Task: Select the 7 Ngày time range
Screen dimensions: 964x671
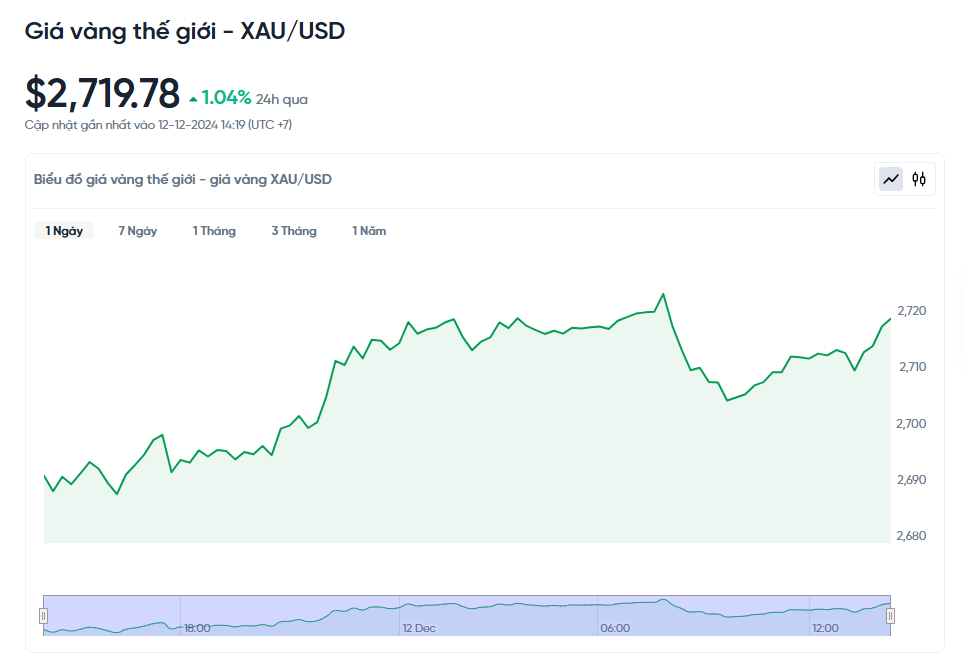Action: point(137,231)
